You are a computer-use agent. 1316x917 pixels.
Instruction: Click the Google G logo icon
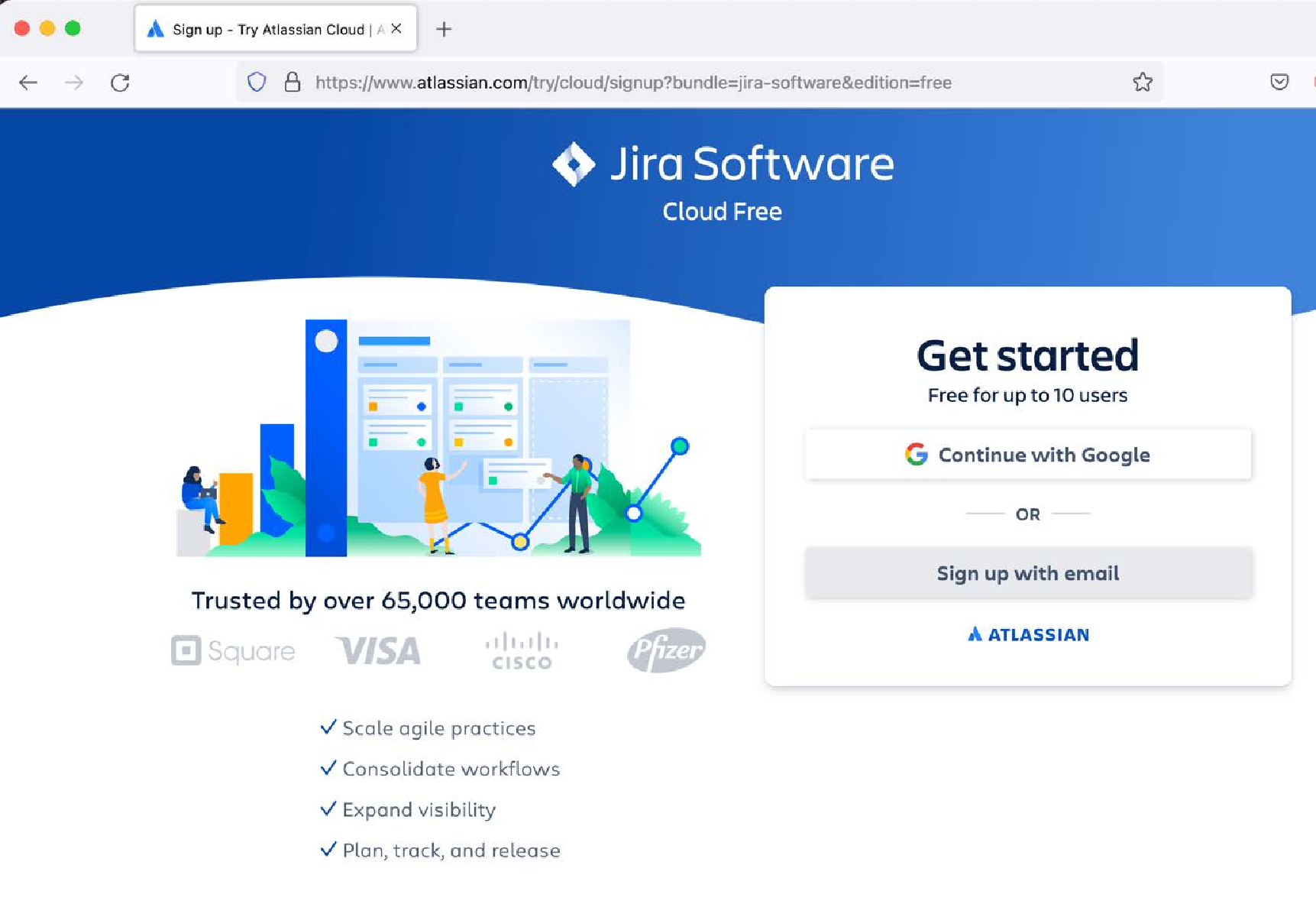tap(917, 455)
